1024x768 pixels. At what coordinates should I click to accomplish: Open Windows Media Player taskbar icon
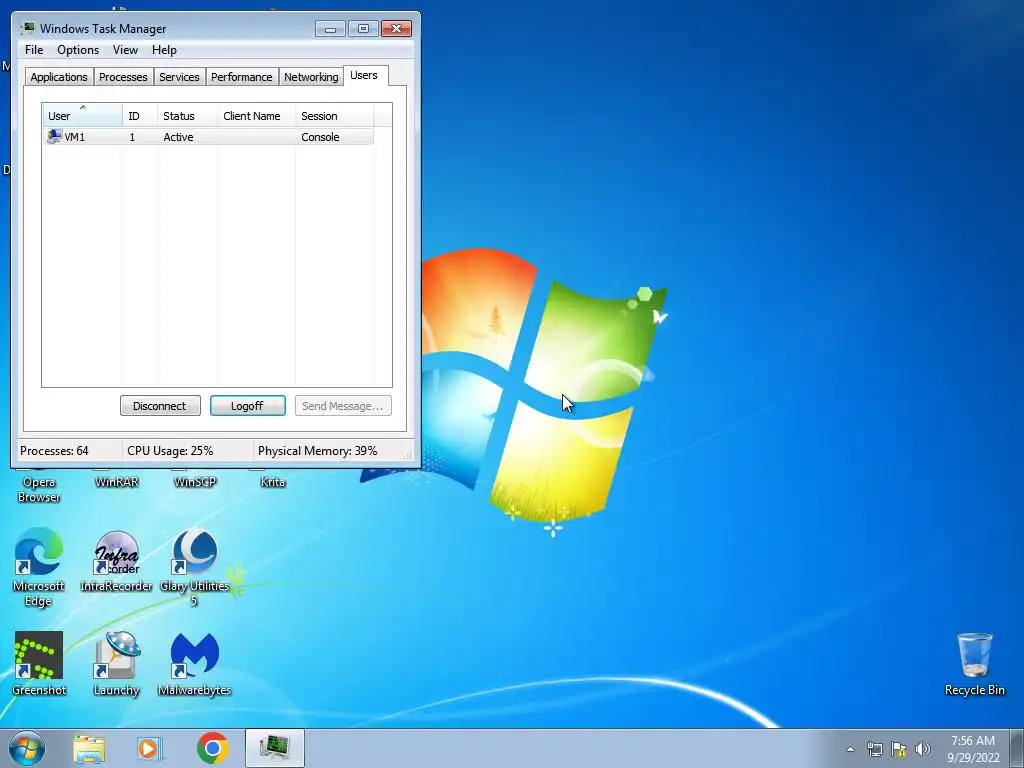pos(150,748)
